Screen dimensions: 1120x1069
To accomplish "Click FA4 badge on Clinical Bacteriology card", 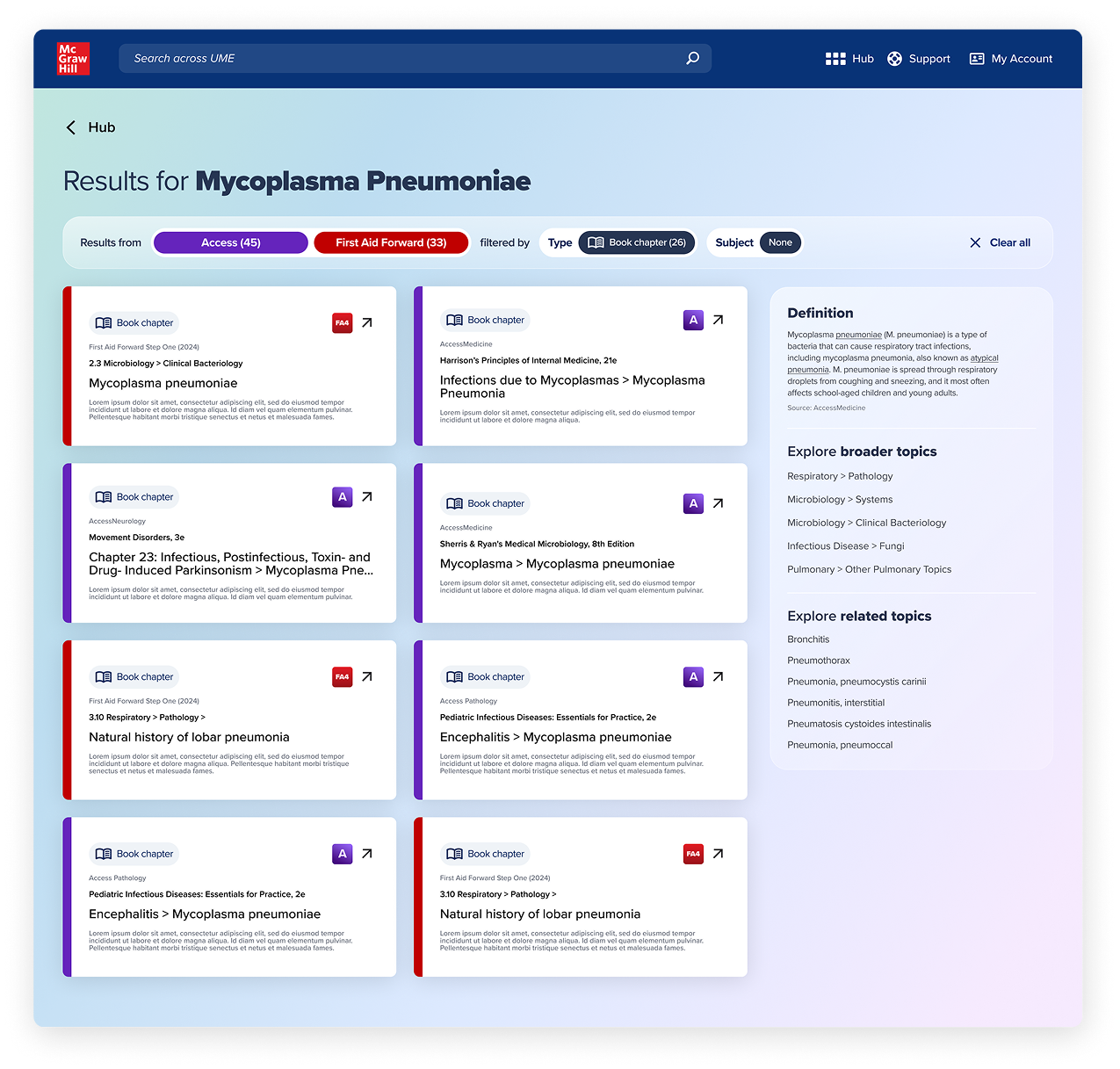I will (x=343, y=322).
